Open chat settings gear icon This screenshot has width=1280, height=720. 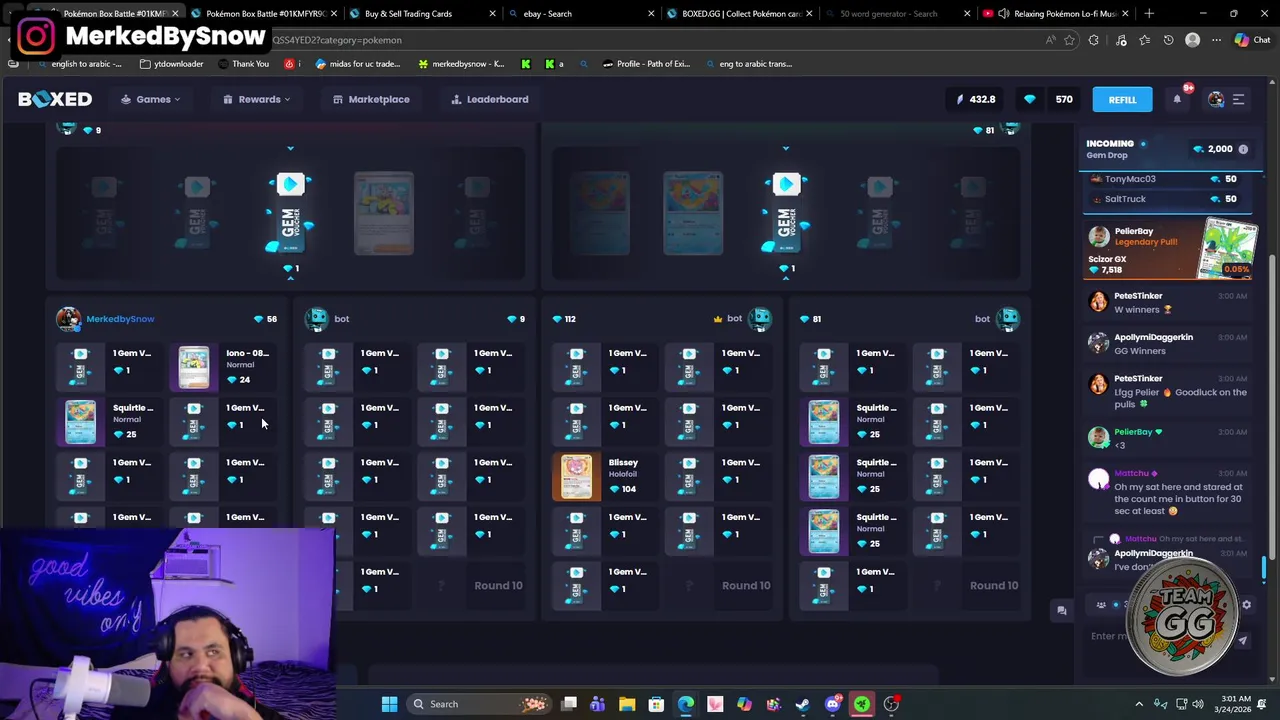1246,605
